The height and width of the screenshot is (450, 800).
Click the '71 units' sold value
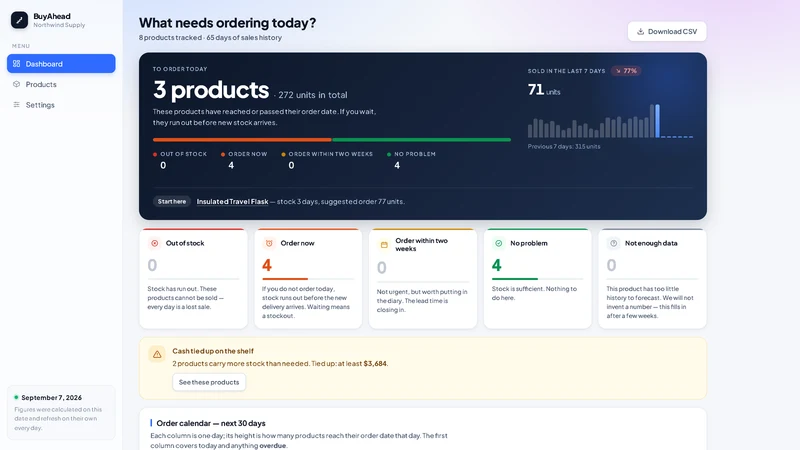[x=544, y=90]
